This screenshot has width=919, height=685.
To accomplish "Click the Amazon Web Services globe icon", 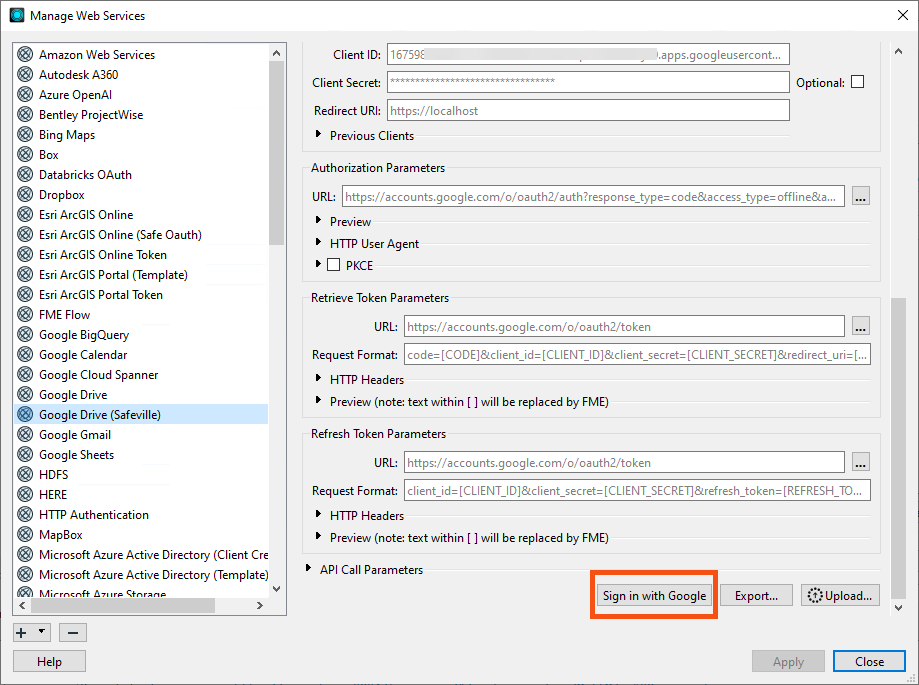I will coord(25,54).
